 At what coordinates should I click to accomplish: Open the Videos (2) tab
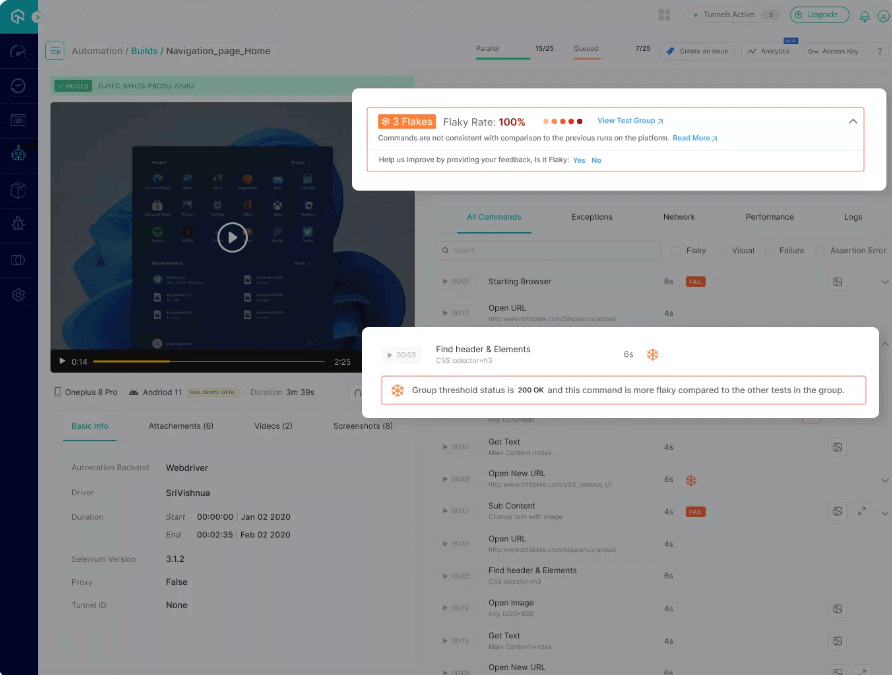point(273,426)
